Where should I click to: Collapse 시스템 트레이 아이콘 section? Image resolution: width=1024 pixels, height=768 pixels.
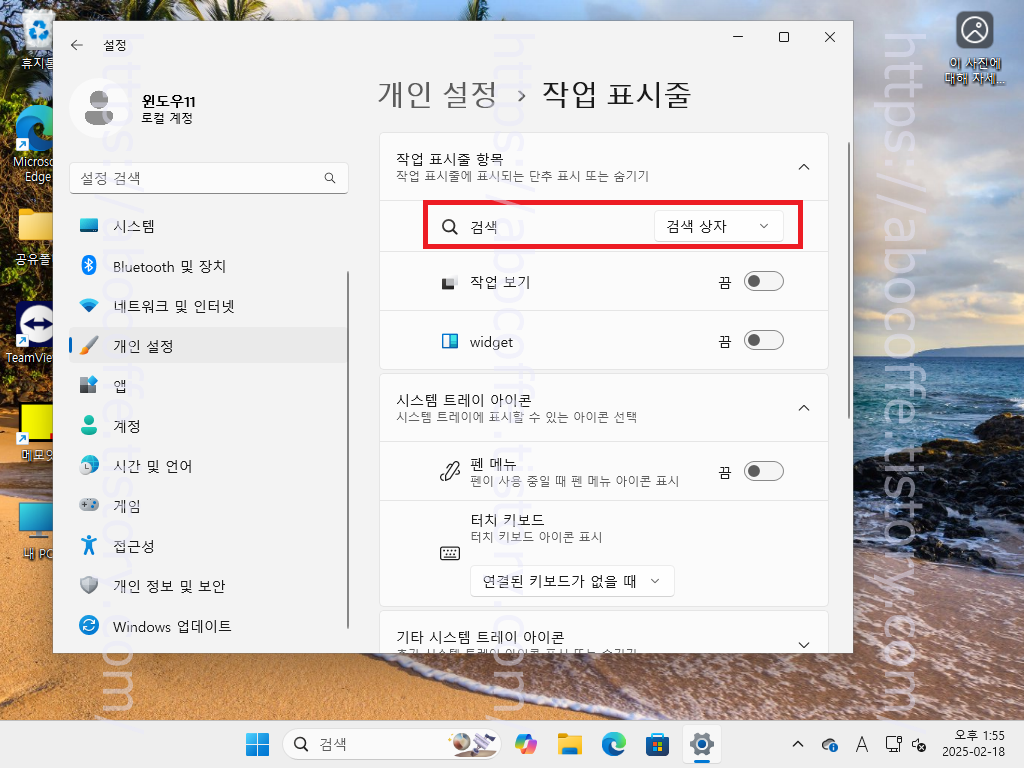pyautogui.click(x=804, y=408)
